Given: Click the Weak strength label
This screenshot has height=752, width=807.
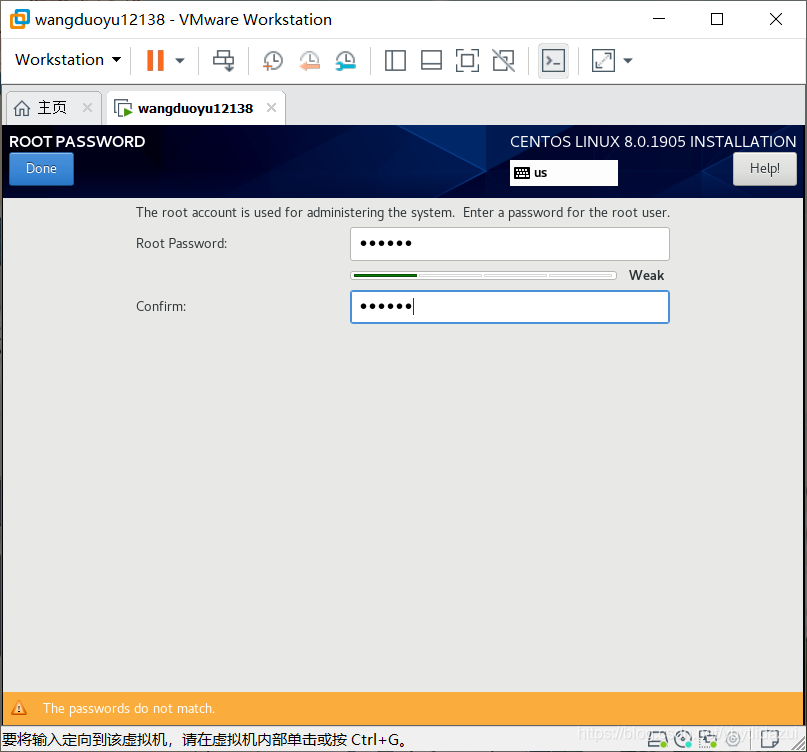Looking at the screenshot, I should (x=646, y=275).
